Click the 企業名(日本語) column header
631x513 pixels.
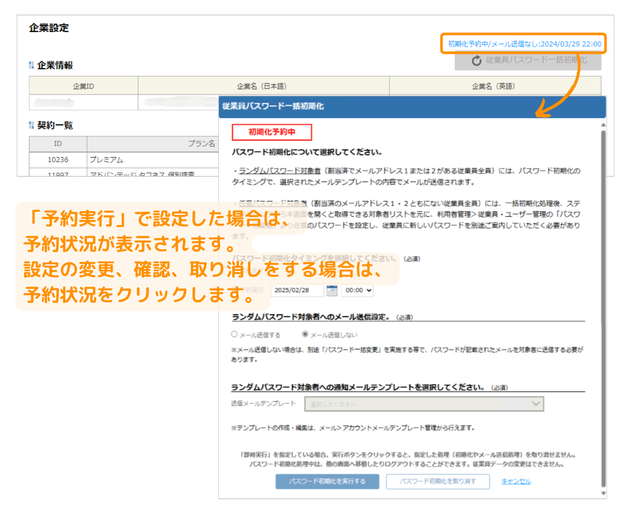pos(264,86)
